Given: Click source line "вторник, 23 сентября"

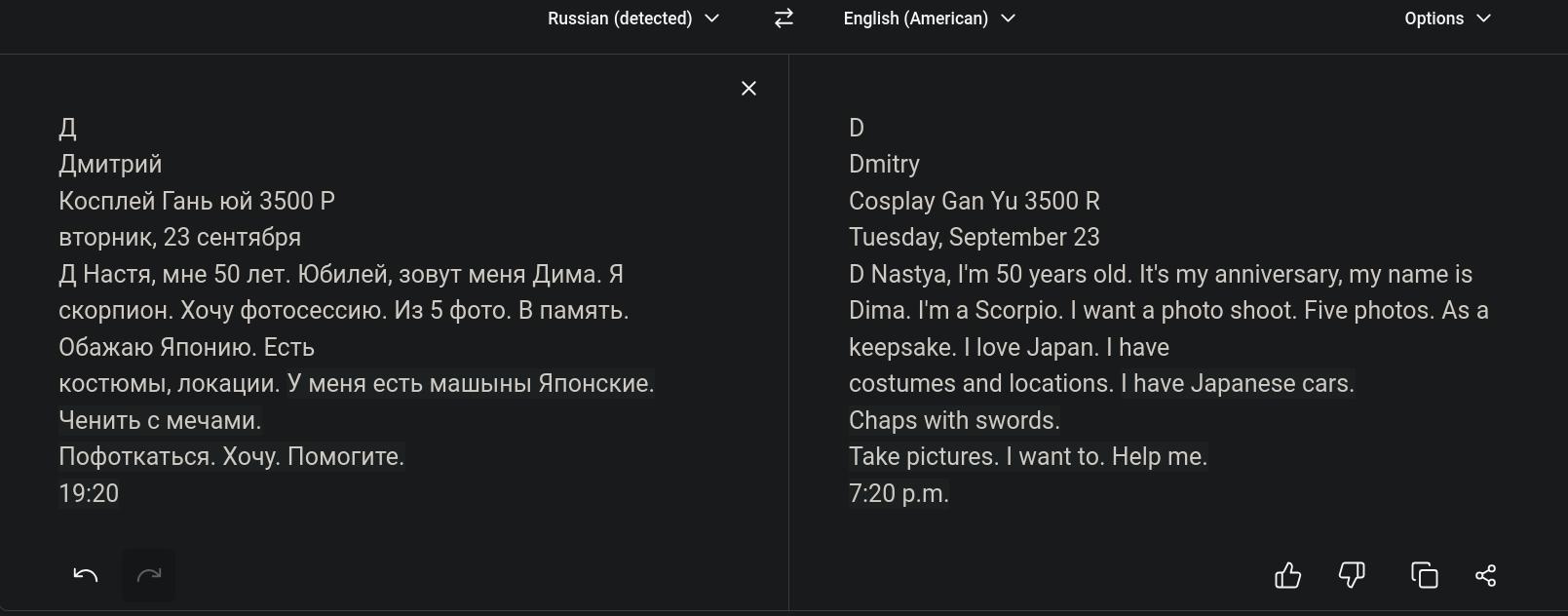Looking at the screenshot, I should 179,238.
